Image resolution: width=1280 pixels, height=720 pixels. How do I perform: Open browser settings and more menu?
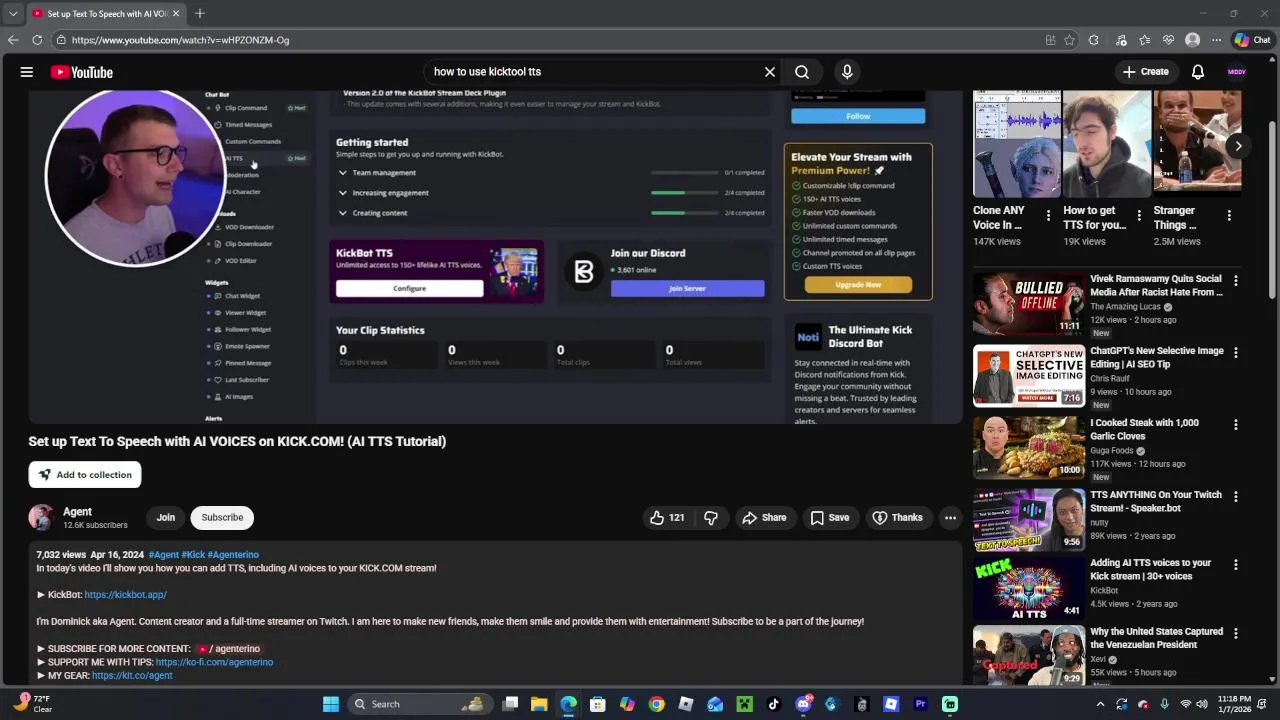point(1216,40)
